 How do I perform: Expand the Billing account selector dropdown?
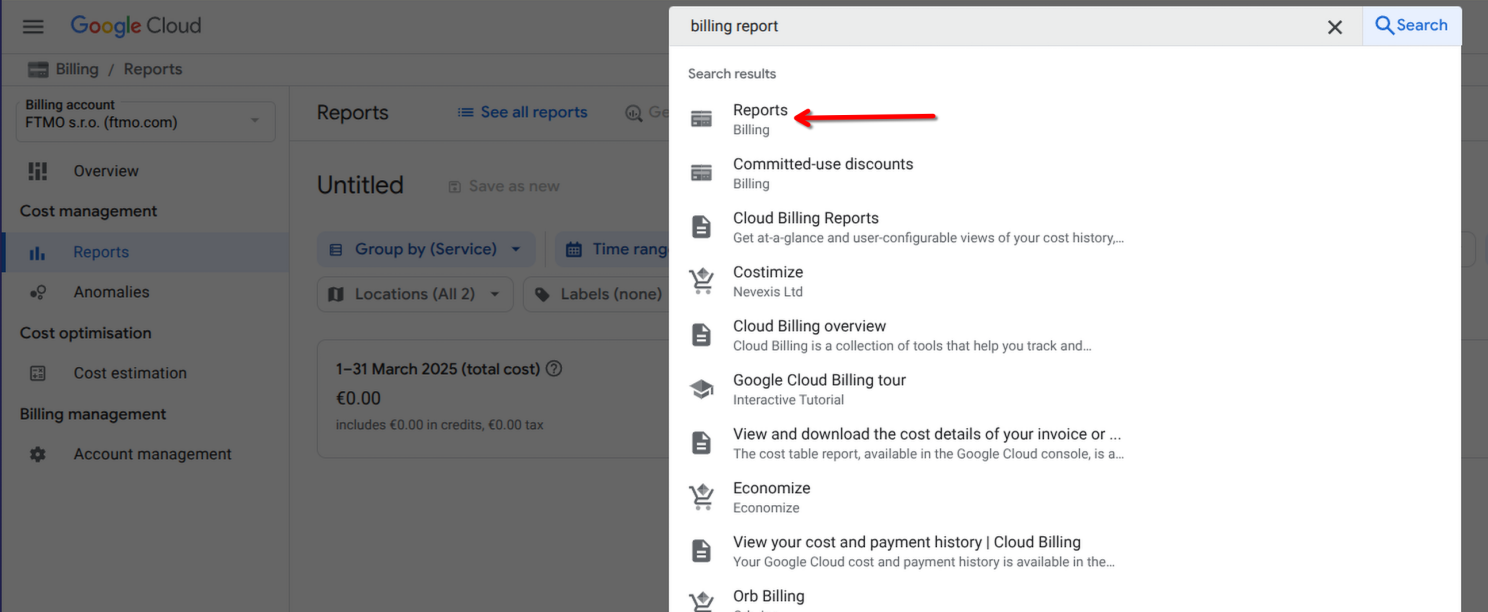pyautogui.click(x=146, y=121)
